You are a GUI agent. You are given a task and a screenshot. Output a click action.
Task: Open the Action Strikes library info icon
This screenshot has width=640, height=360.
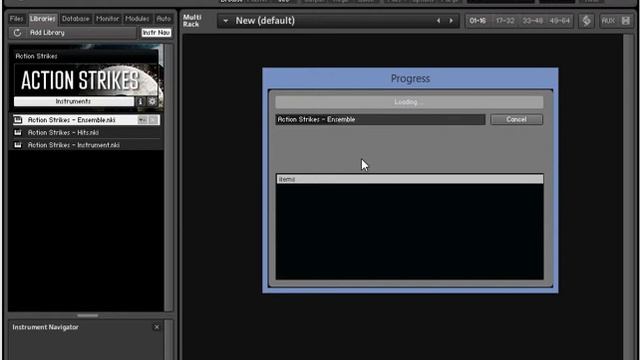coord(140,101)
